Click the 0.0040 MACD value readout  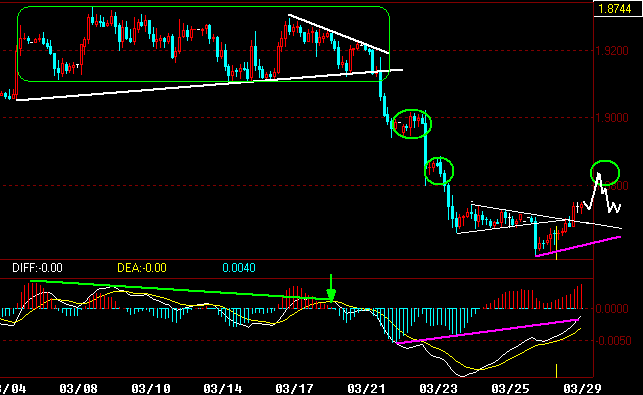(239, 268)
